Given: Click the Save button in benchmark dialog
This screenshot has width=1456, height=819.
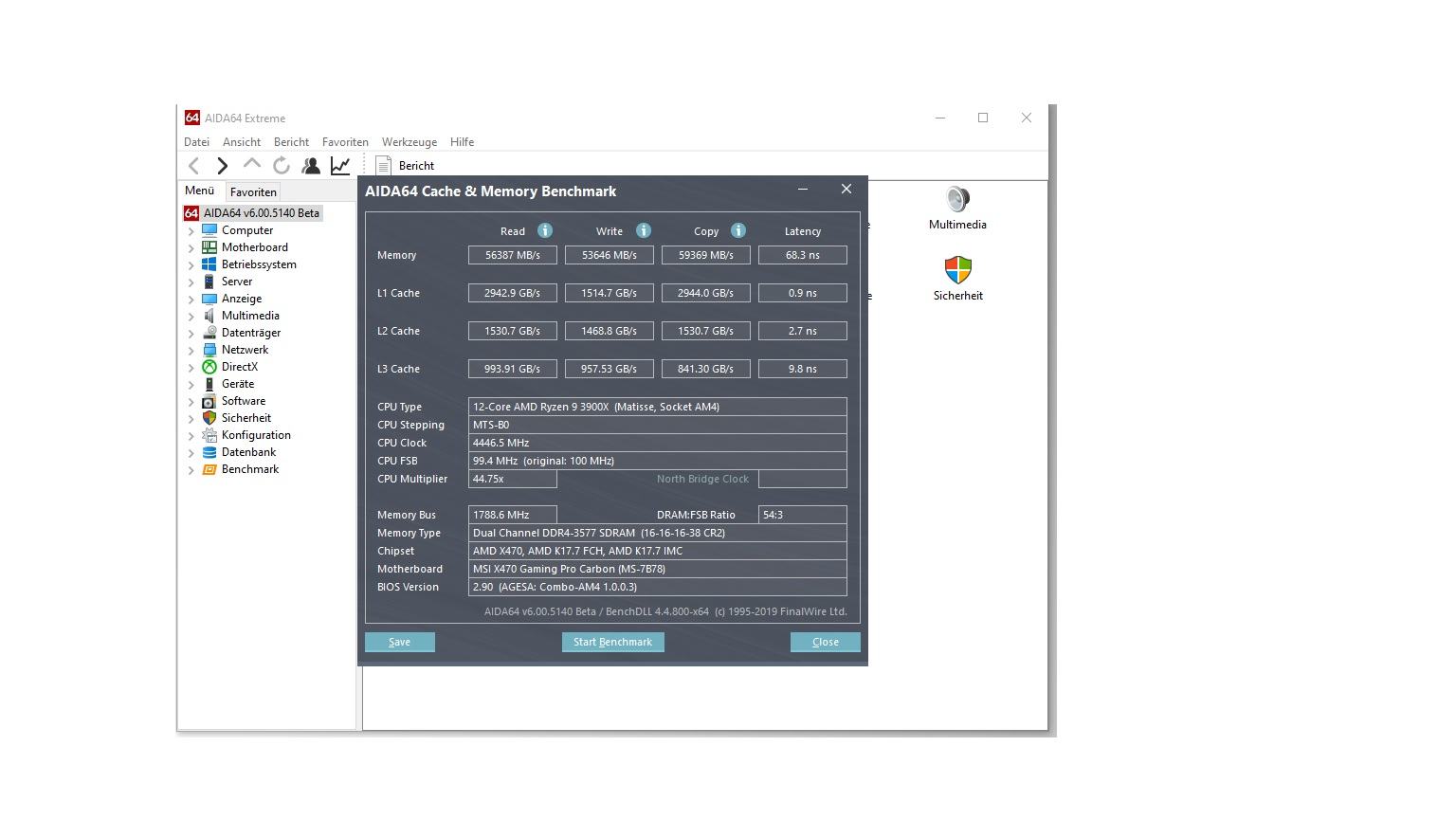Looking at the screenshot, I should [400, 642].
